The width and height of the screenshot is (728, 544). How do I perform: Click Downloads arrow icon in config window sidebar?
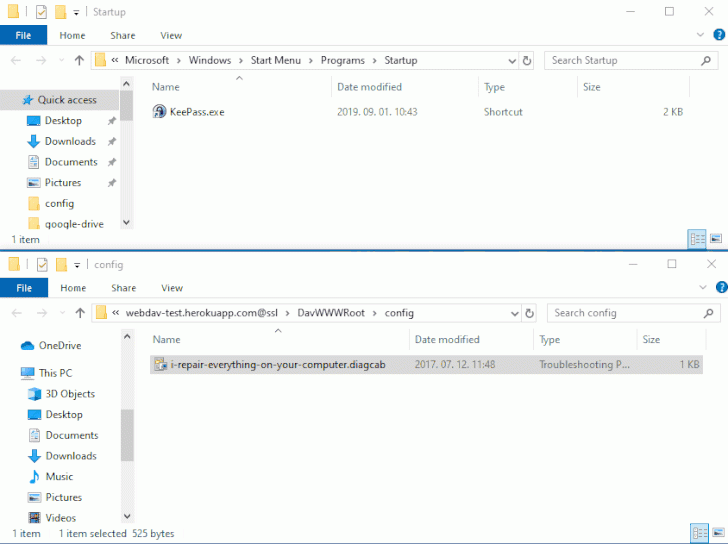[34, 456]
